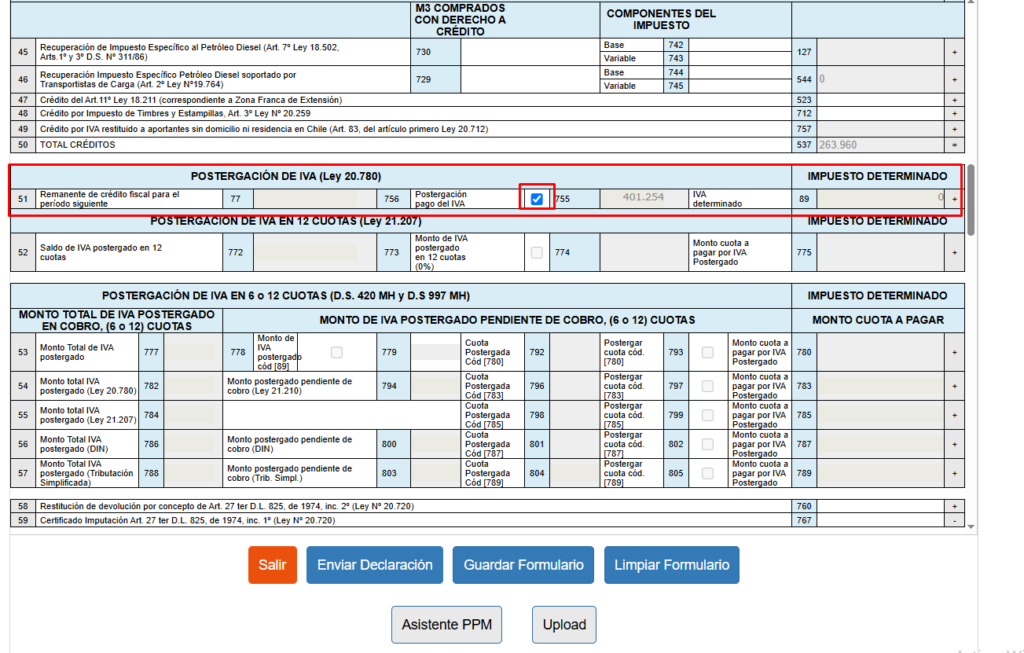Clear the form using Limpiar Formulario
Viewport: 1024px width, 653px height.
(671, 565)
